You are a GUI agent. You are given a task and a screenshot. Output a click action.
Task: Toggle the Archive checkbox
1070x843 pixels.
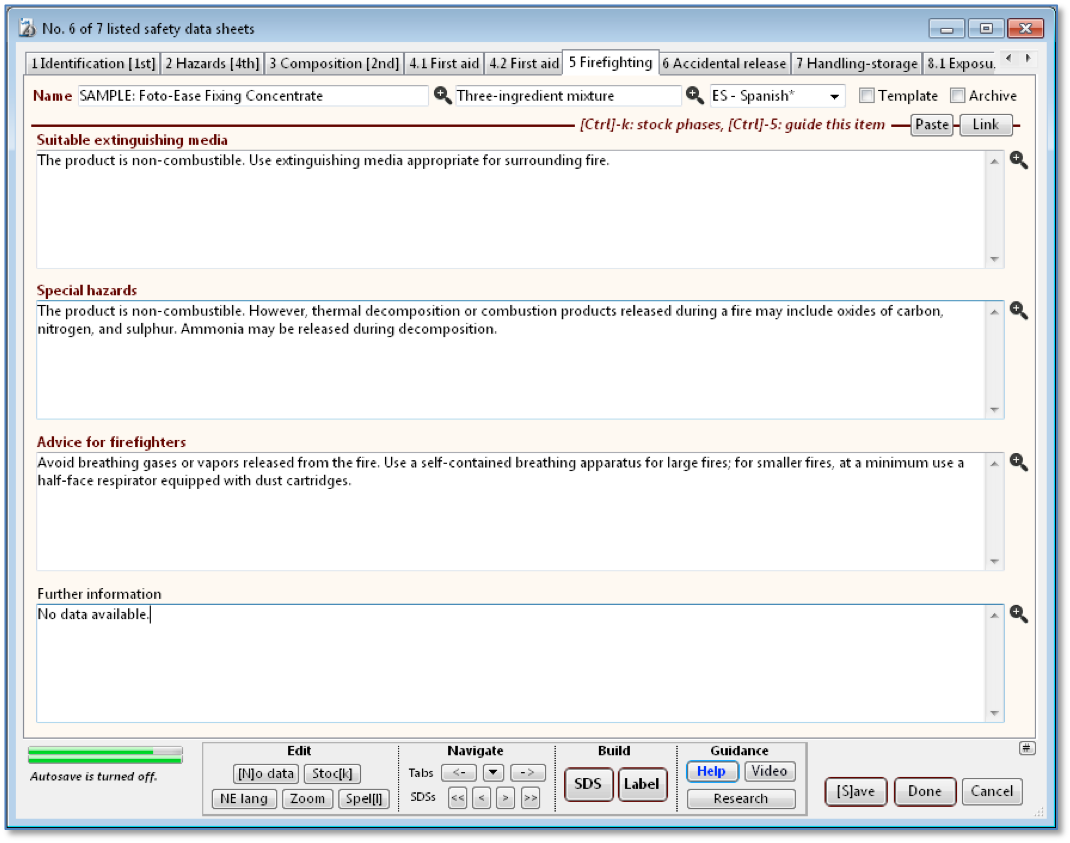click(958, 96)
